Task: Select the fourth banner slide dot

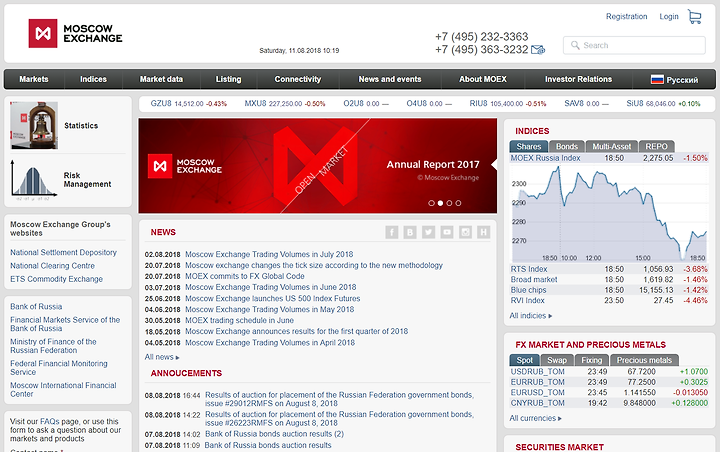Action: pos(458,203)
